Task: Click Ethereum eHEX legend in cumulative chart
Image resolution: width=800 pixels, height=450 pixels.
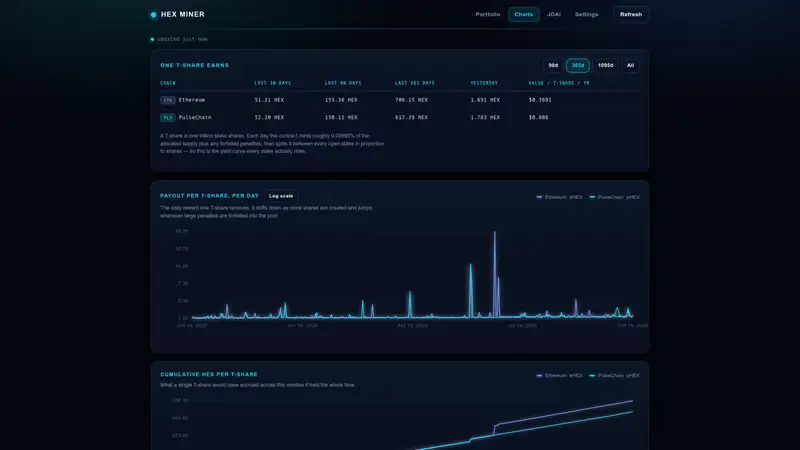Action: (559, 376)
